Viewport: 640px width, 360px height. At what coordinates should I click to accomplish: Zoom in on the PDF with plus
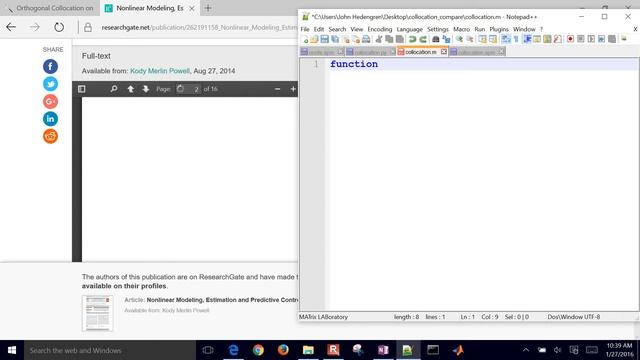point(293,89)
